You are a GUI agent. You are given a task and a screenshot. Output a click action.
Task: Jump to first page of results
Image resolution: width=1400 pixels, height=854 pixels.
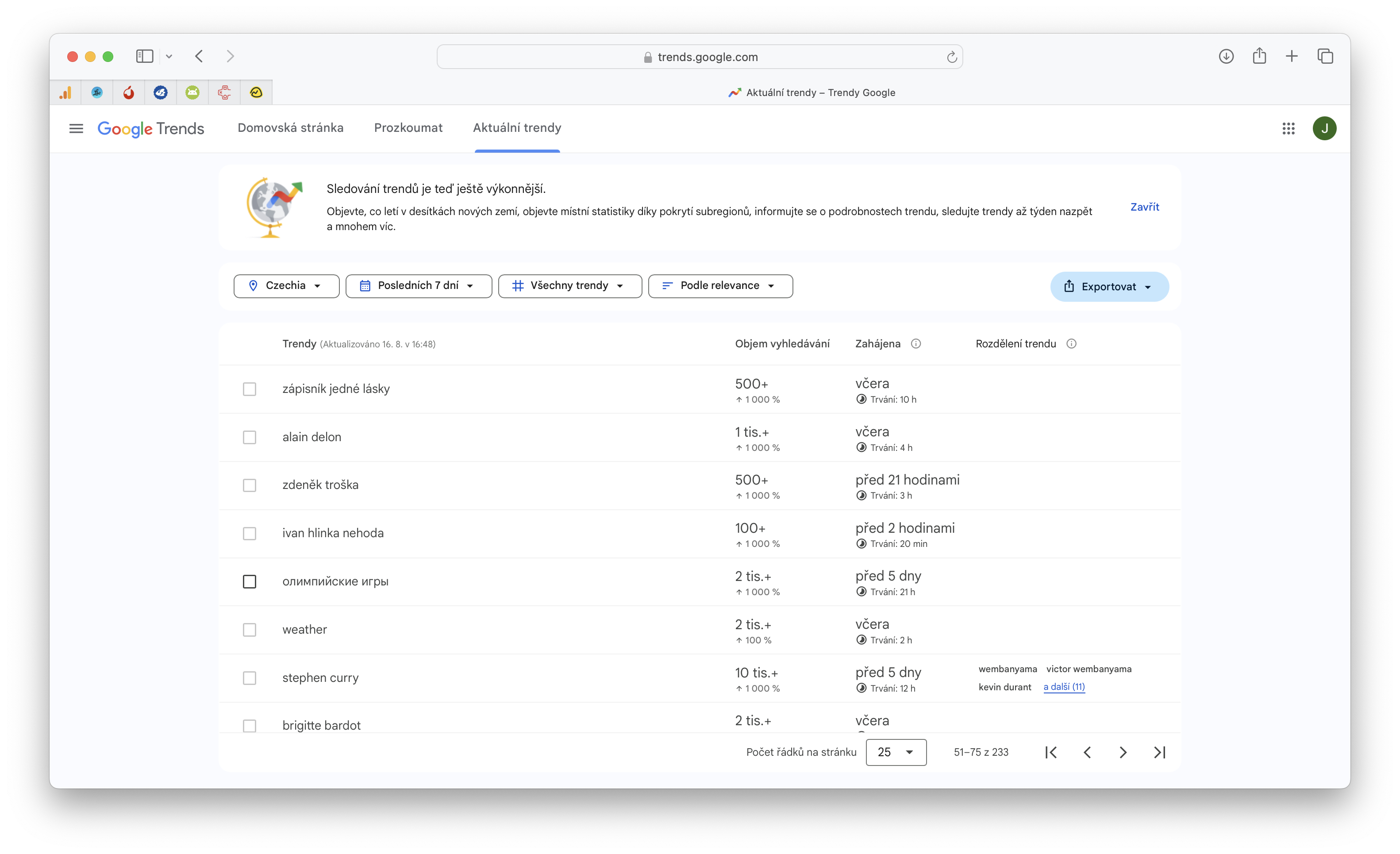pyautogui.click(x=1051, y=752)
